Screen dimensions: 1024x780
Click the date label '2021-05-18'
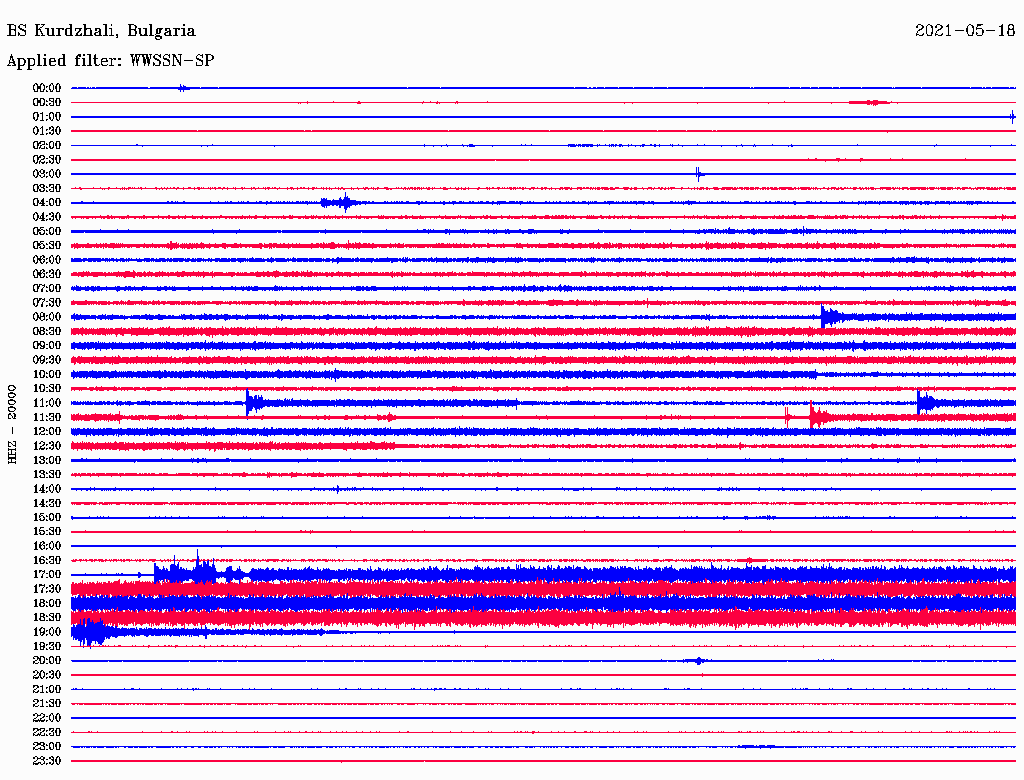click(965, 30)
